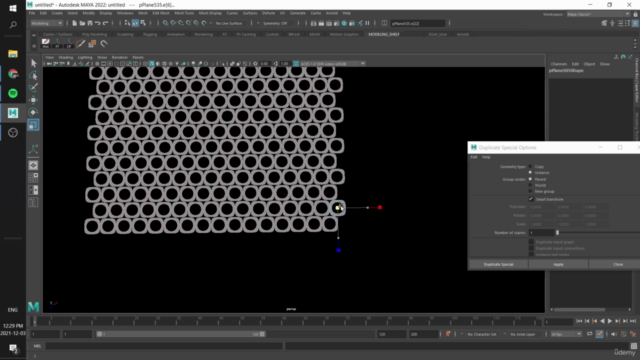Open Maya from Windows taskbar
The height and width of the screenshot is (360, 640).
pos(13,113)
